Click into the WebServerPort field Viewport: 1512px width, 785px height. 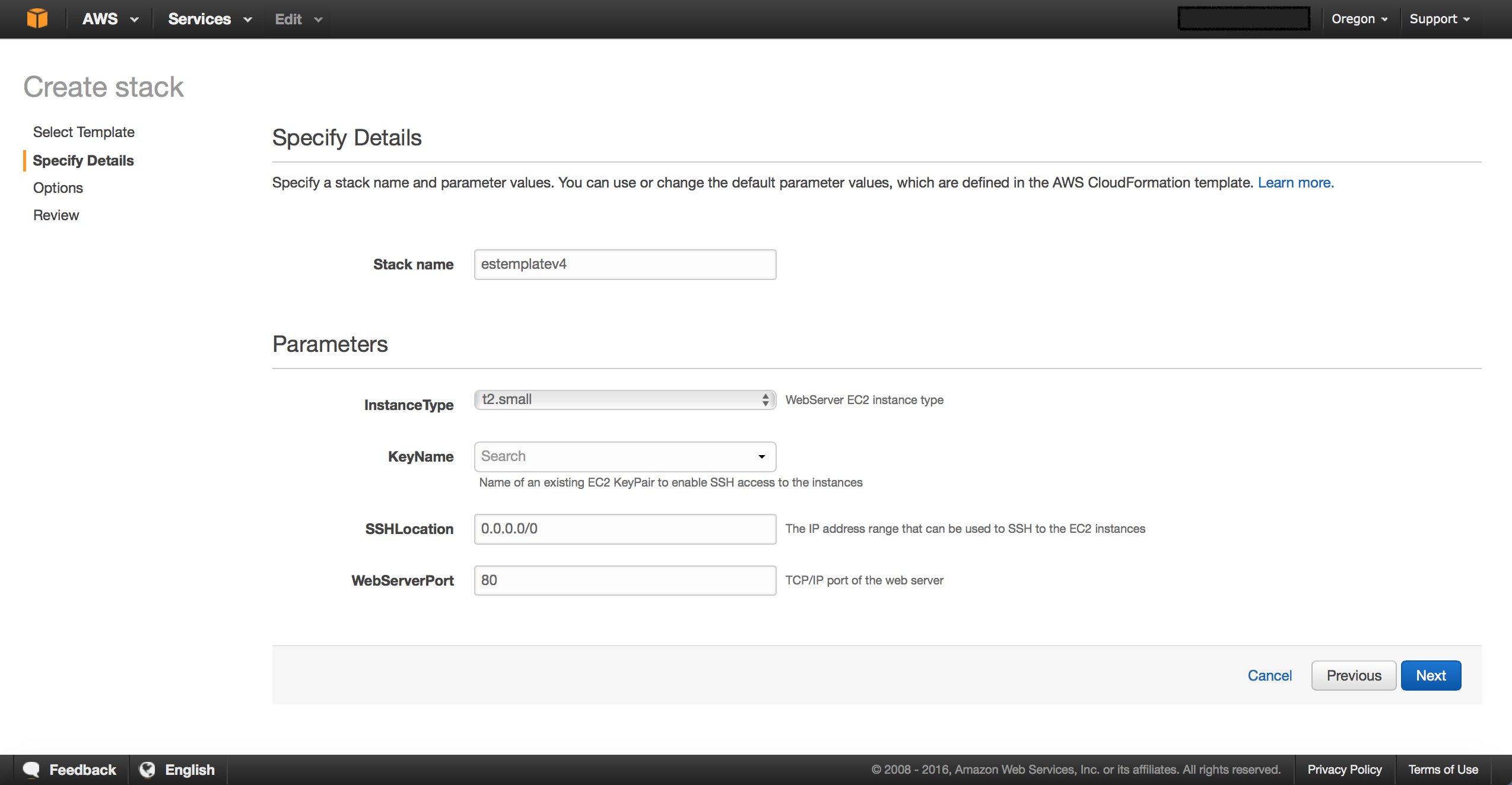[625, 581]
